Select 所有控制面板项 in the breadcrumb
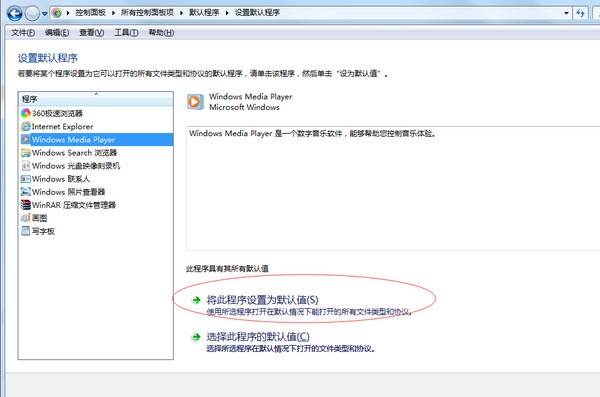This screenshot has height=397, width=600. click(x=147, y=13)
